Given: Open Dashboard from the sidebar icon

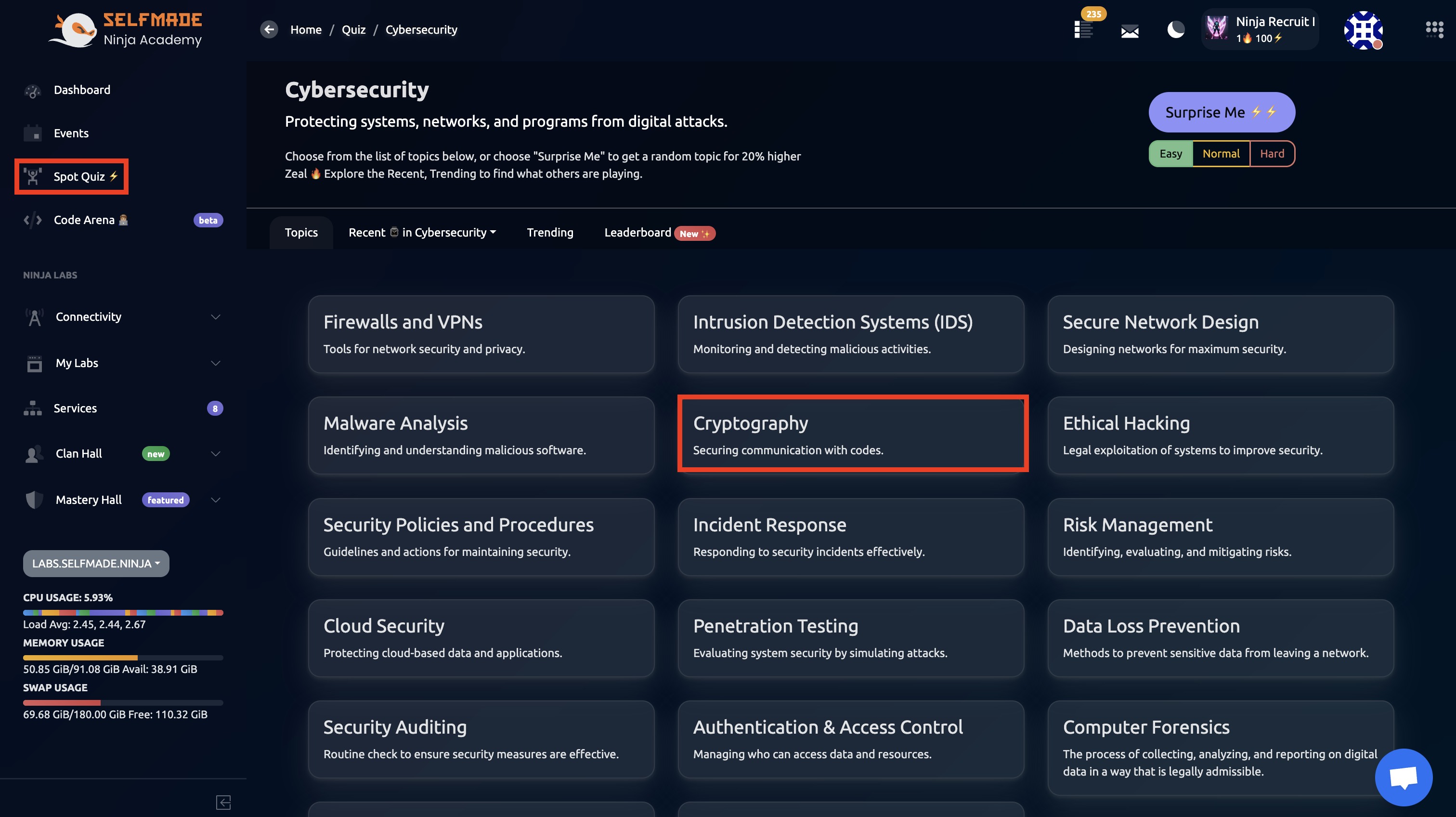Looking at the screenshot, I should pyautogui.click(x=33, y=91).
